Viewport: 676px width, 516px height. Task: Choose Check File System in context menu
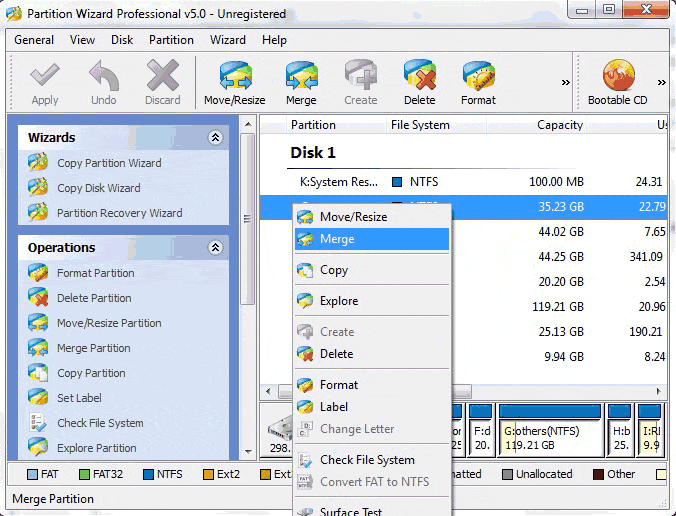coord(372,460)
